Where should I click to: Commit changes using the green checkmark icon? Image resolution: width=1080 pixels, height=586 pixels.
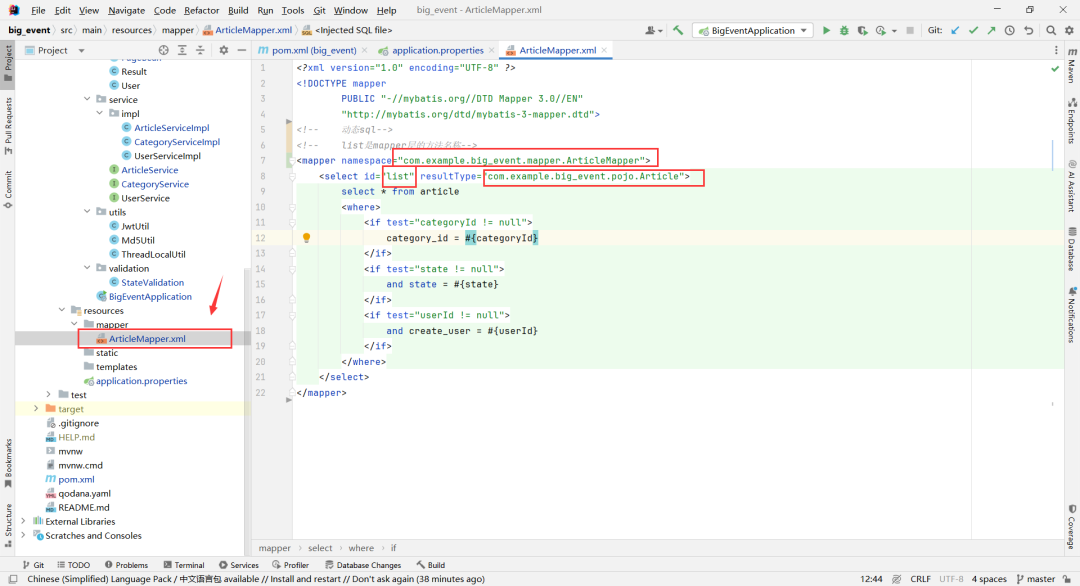pos(973,30)
